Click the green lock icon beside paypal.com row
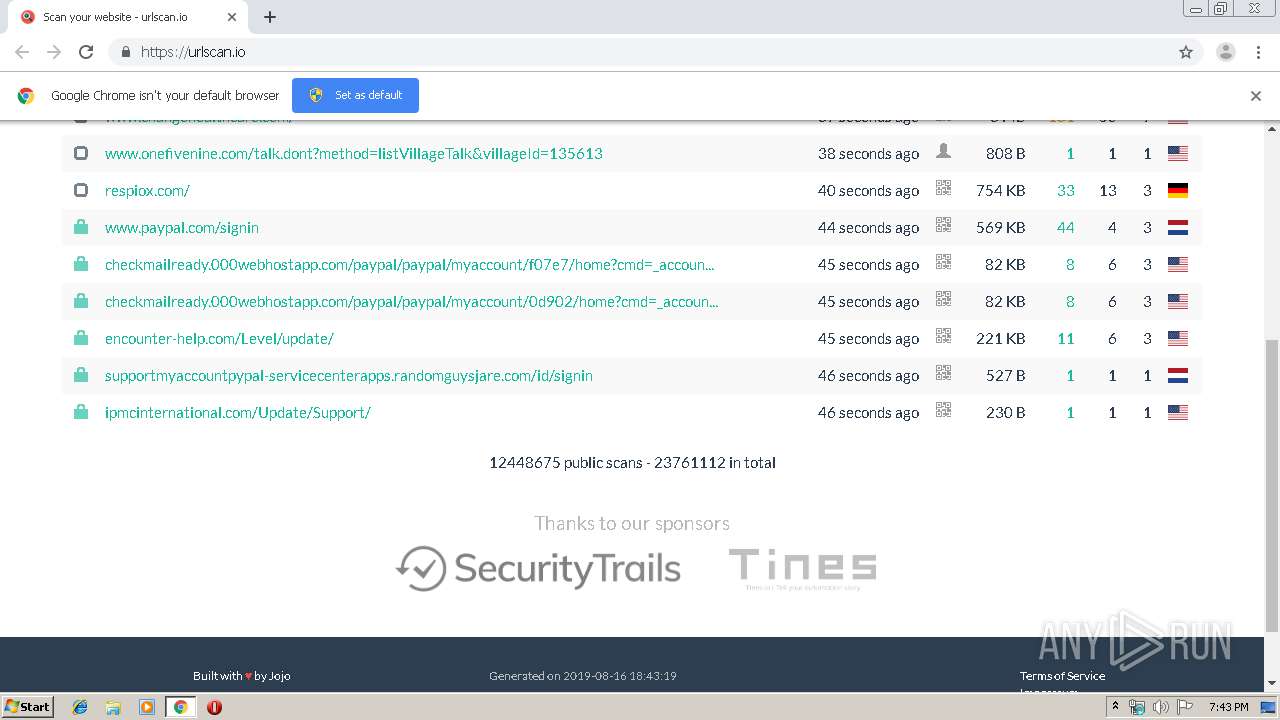The height and width of the screenshot is (720, 1280). pyautogui.click(x=81, y=227)
